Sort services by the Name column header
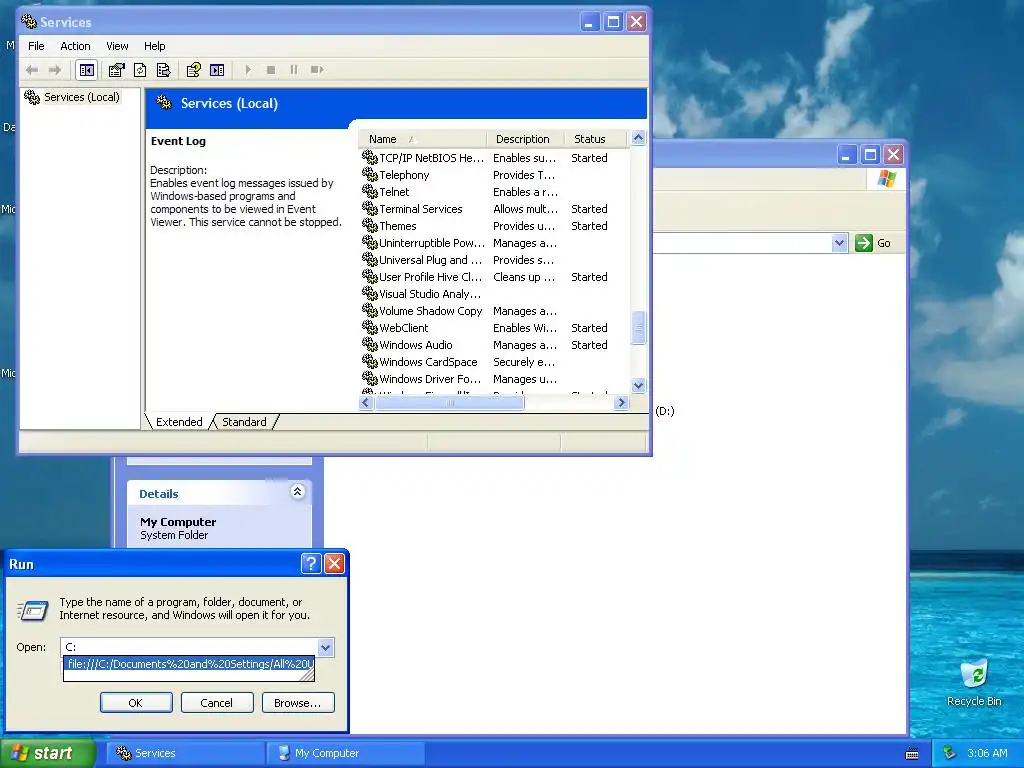The height and width of the screenshot is (768, 1024). (423, 139)
